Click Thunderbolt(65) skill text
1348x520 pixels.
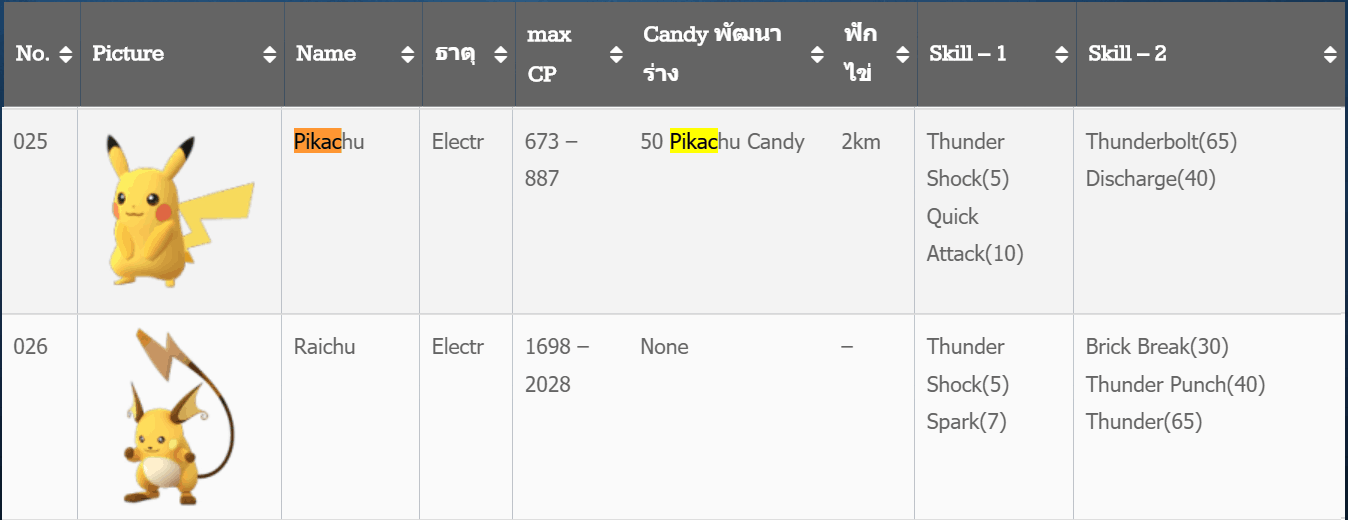coord(1161,142)
